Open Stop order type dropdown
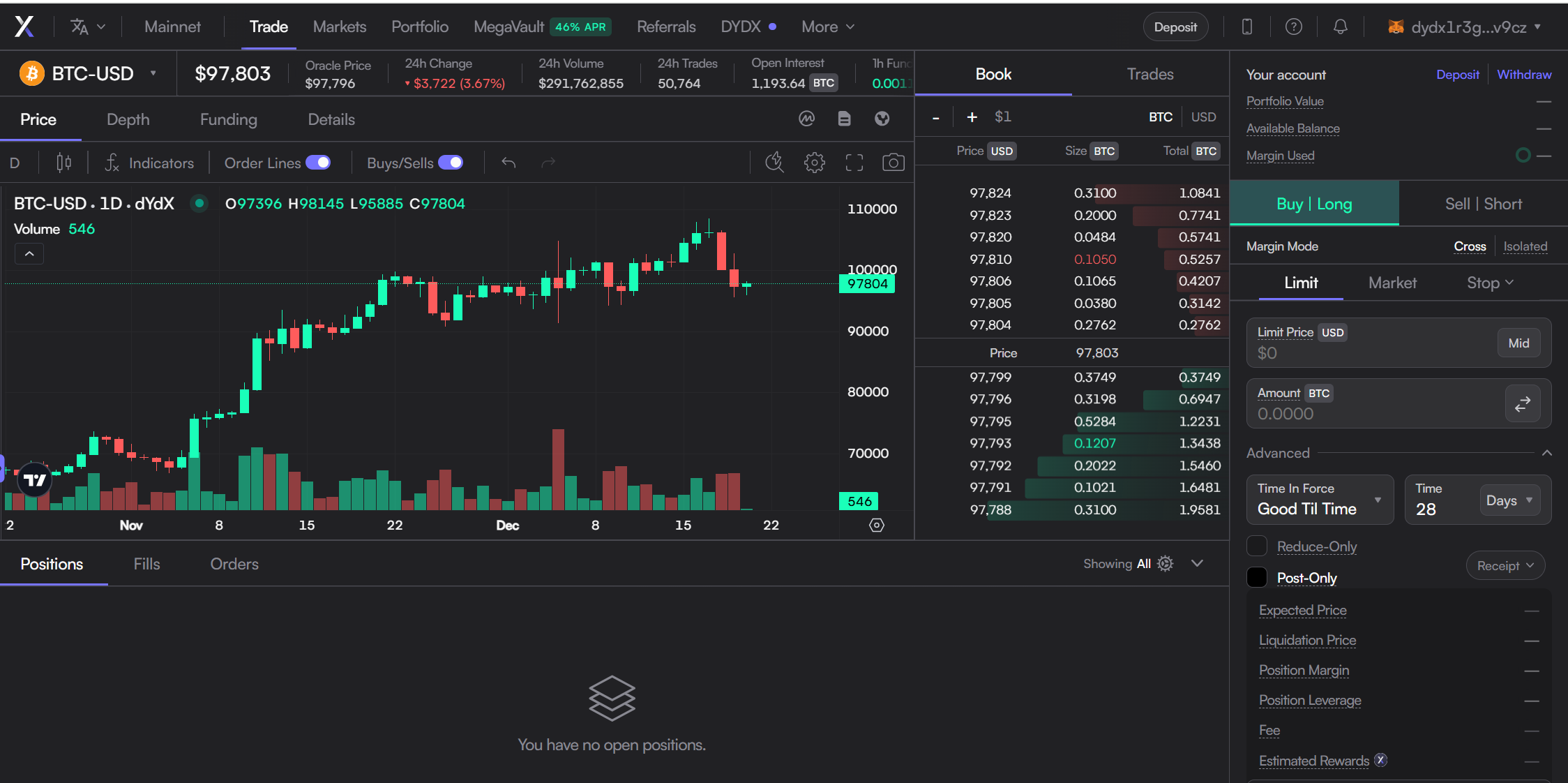This screenshot has width=1568, height=783. [1490, 283]
